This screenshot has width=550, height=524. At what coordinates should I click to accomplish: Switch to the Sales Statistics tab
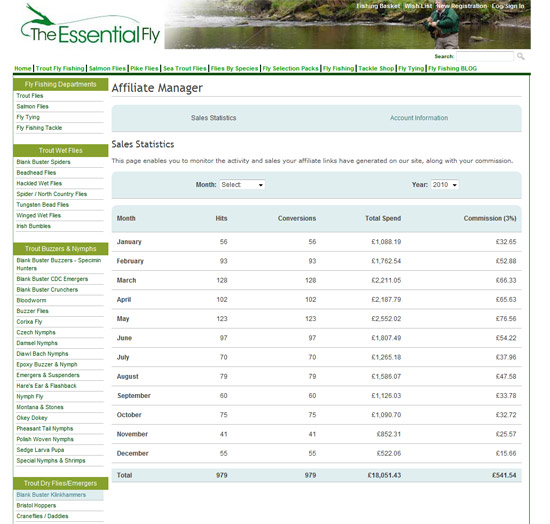[214, 118]
